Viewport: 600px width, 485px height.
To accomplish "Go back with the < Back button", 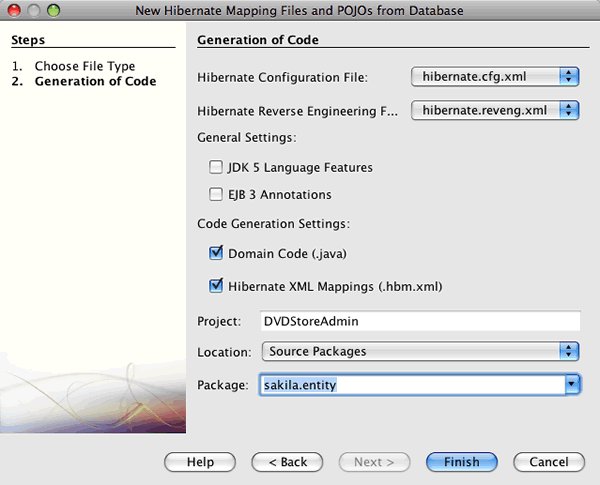I will click(x=287, y=462).
